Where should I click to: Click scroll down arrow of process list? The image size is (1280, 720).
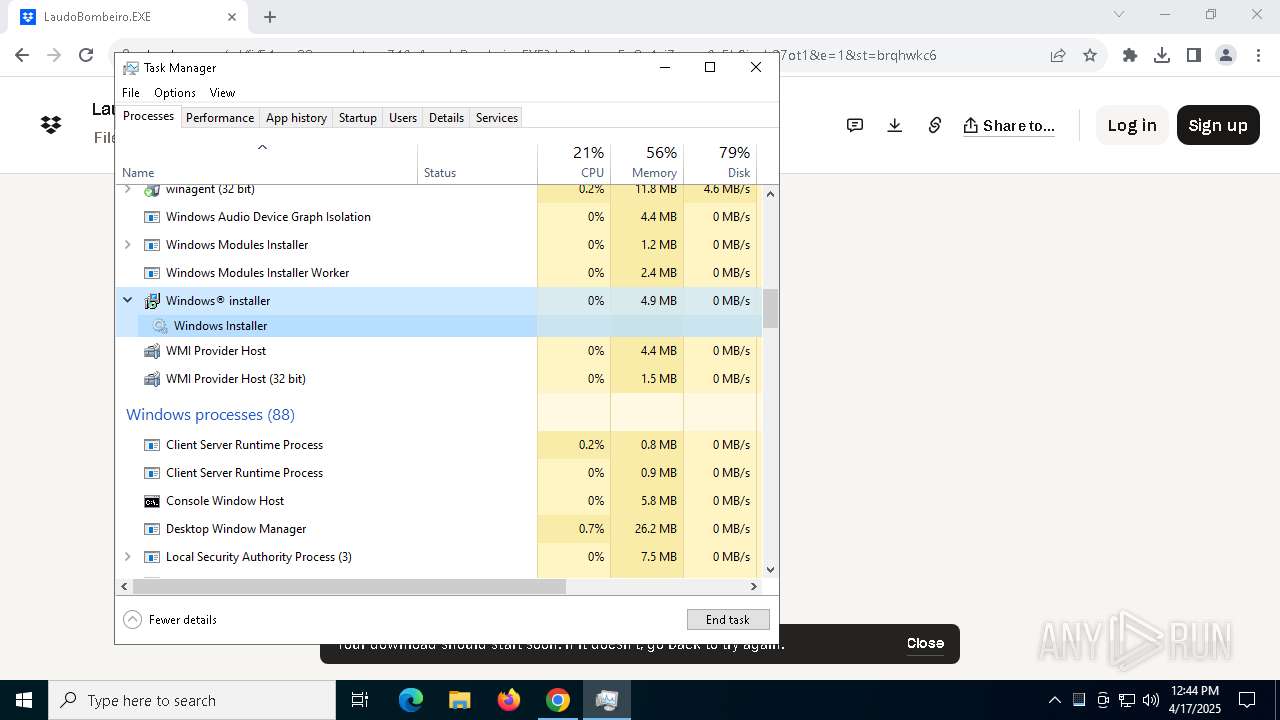[x=770, y=570]
